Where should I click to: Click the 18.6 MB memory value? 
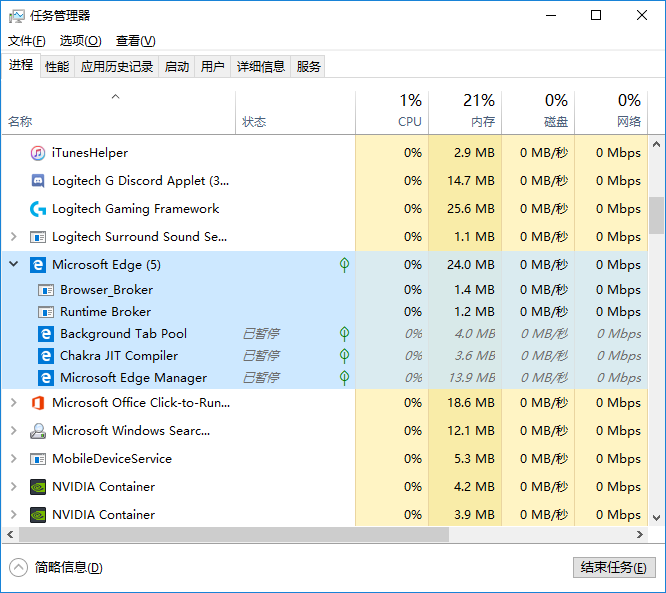click(471, 403)
